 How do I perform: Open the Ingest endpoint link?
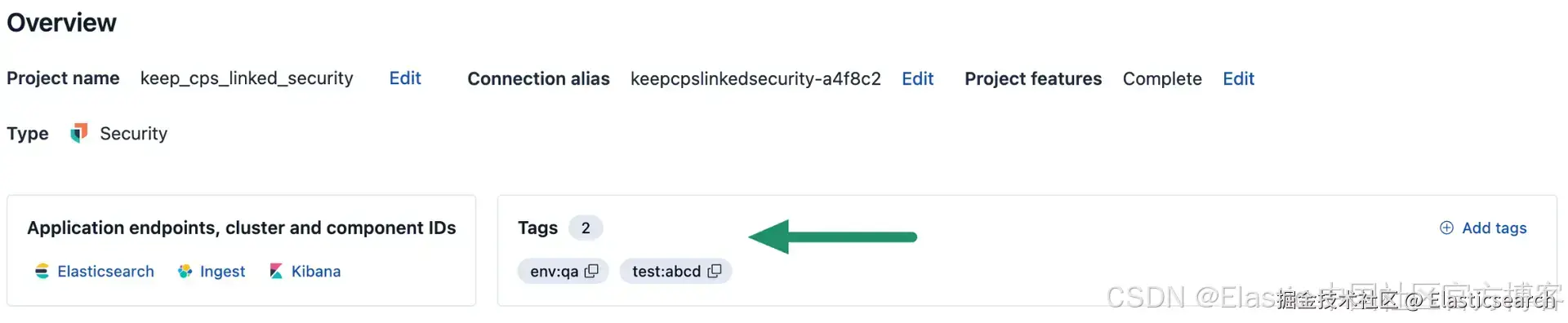pos(222,272)
